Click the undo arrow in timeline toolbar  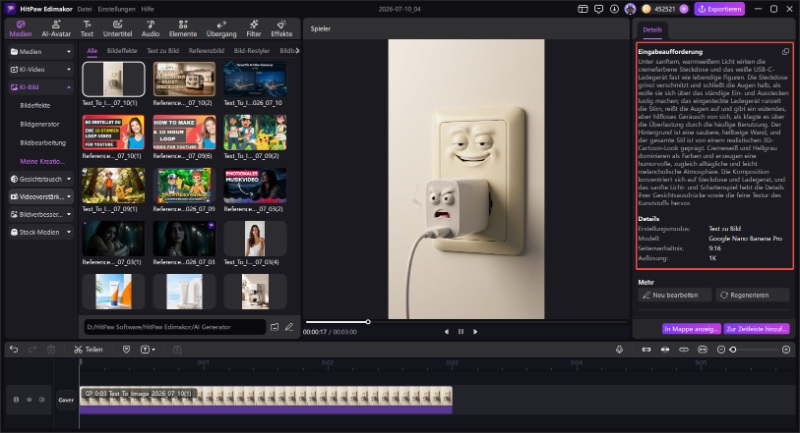click(14, 349)
